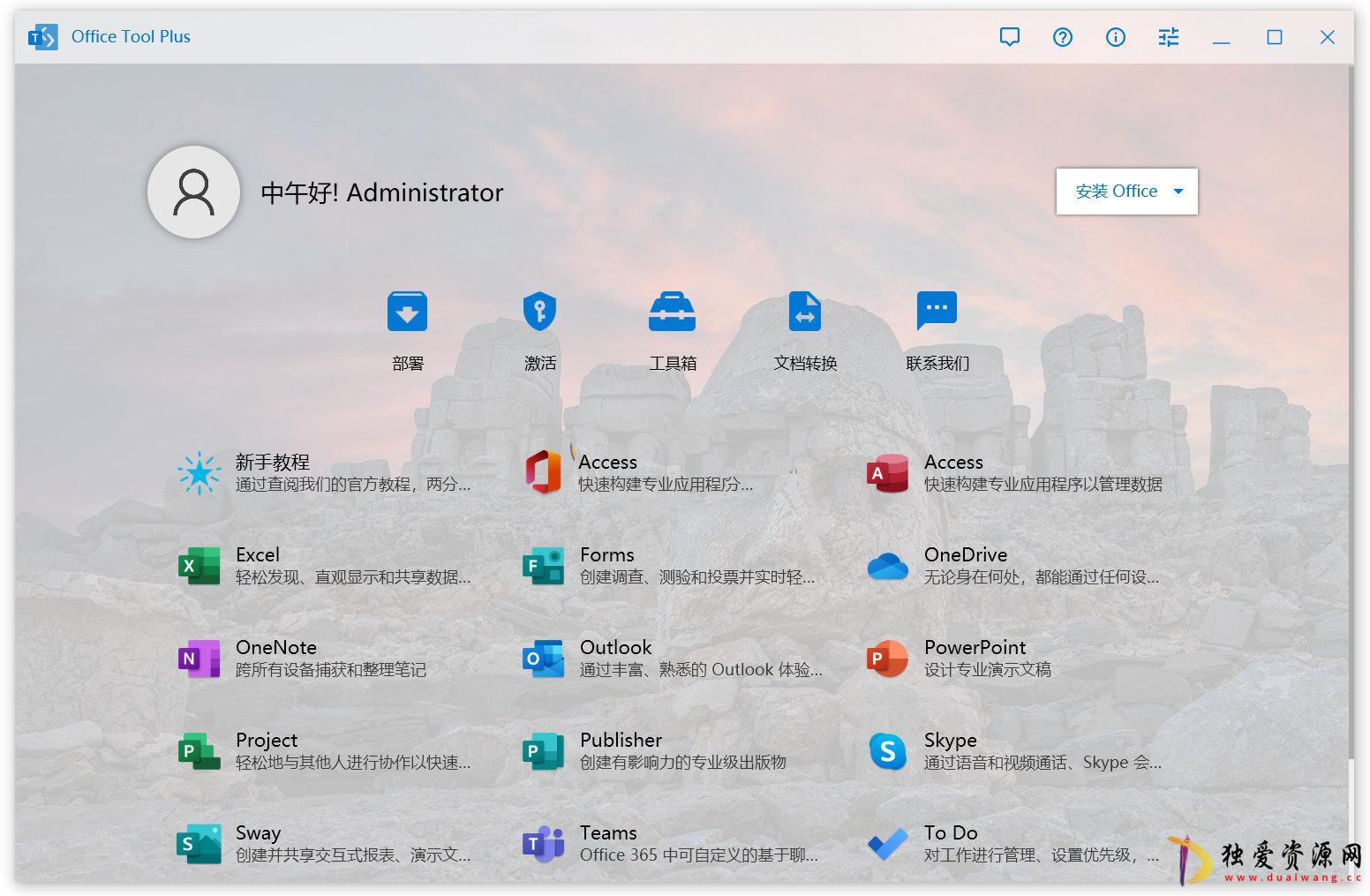The width and height of the screenshot is (1370, 896).
Task: Click the 文档转换 label
Action: click(805, 364)
